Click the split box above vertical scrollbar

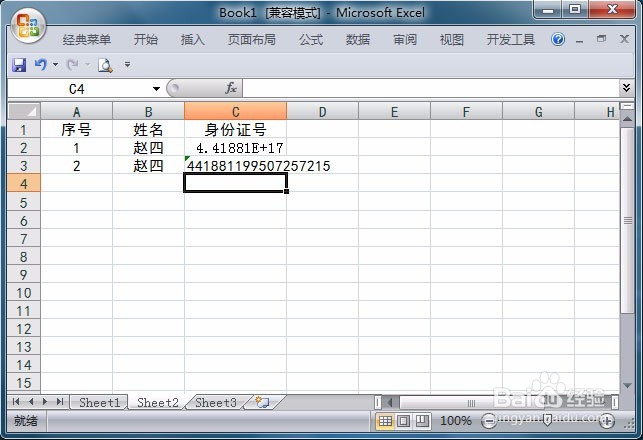627,106
